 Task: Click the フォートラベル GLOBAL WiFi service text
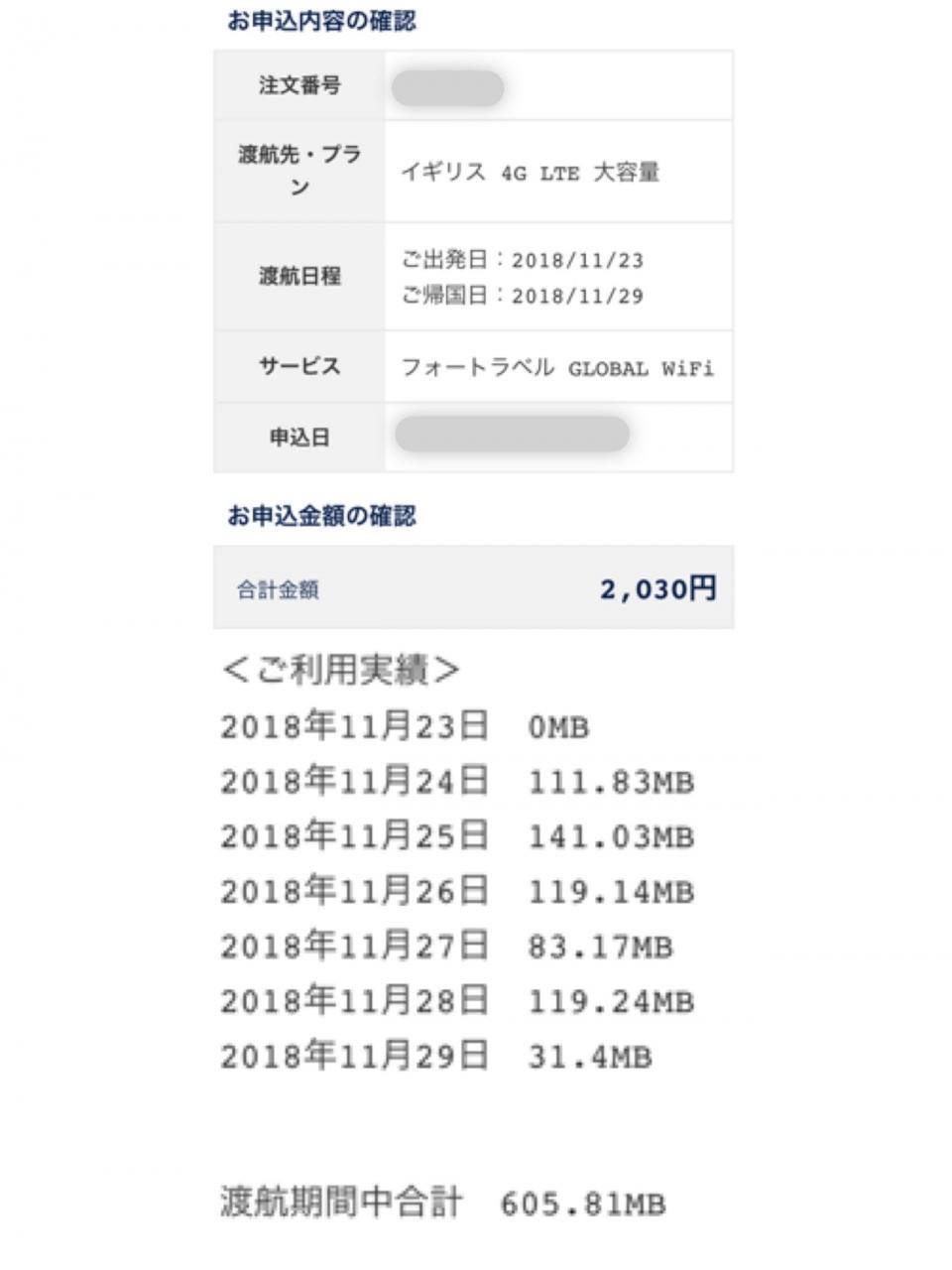coord(556,368)
